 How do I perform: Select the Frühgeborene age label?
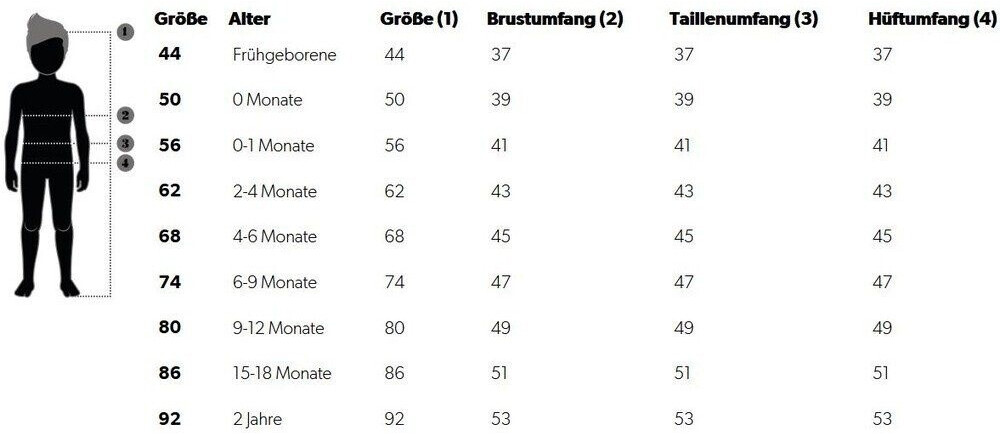point(284,55)
